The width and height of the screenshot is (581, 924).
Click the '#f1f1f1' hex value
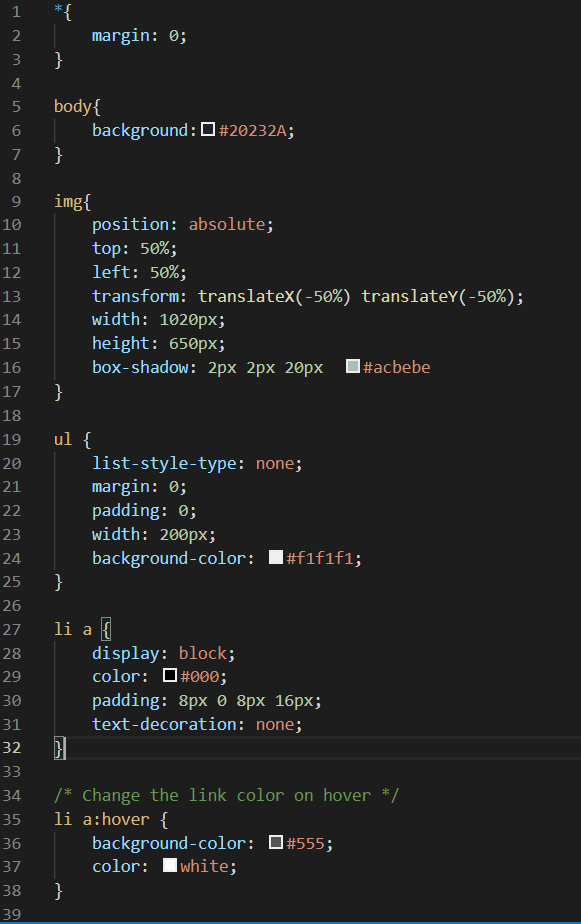point(320,558)
